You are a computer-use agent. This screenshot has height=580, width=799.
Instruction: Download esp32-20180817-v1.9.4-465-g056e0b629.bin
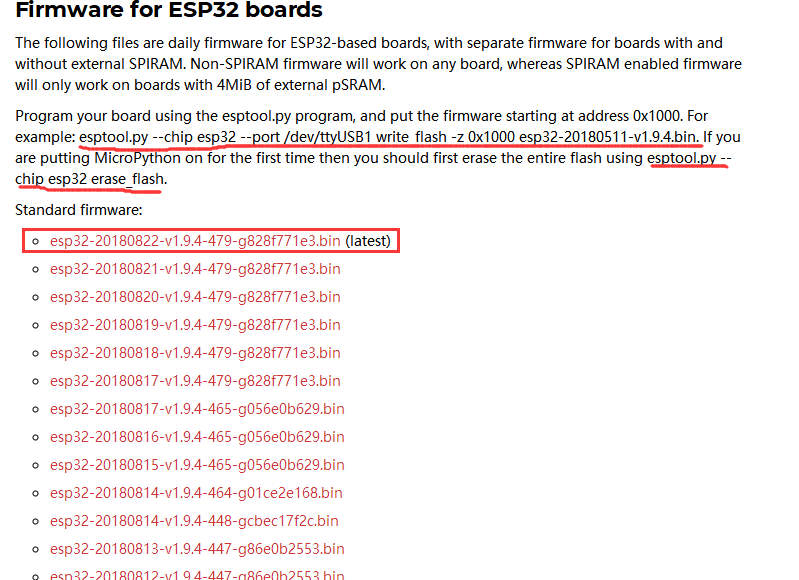(x=197, y=409)
